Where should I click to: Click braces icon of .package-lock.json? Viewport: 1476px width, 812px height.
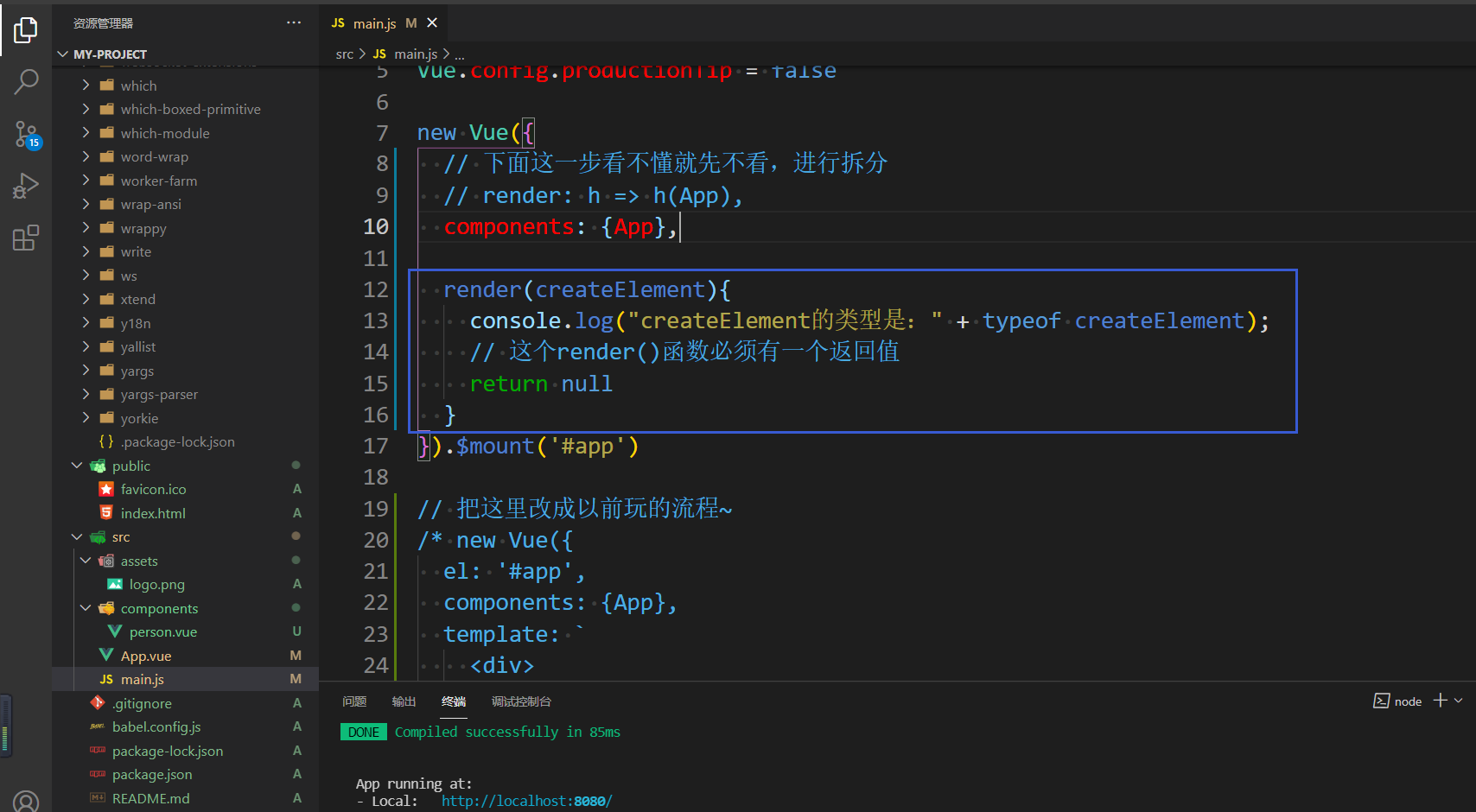[106, 441]
